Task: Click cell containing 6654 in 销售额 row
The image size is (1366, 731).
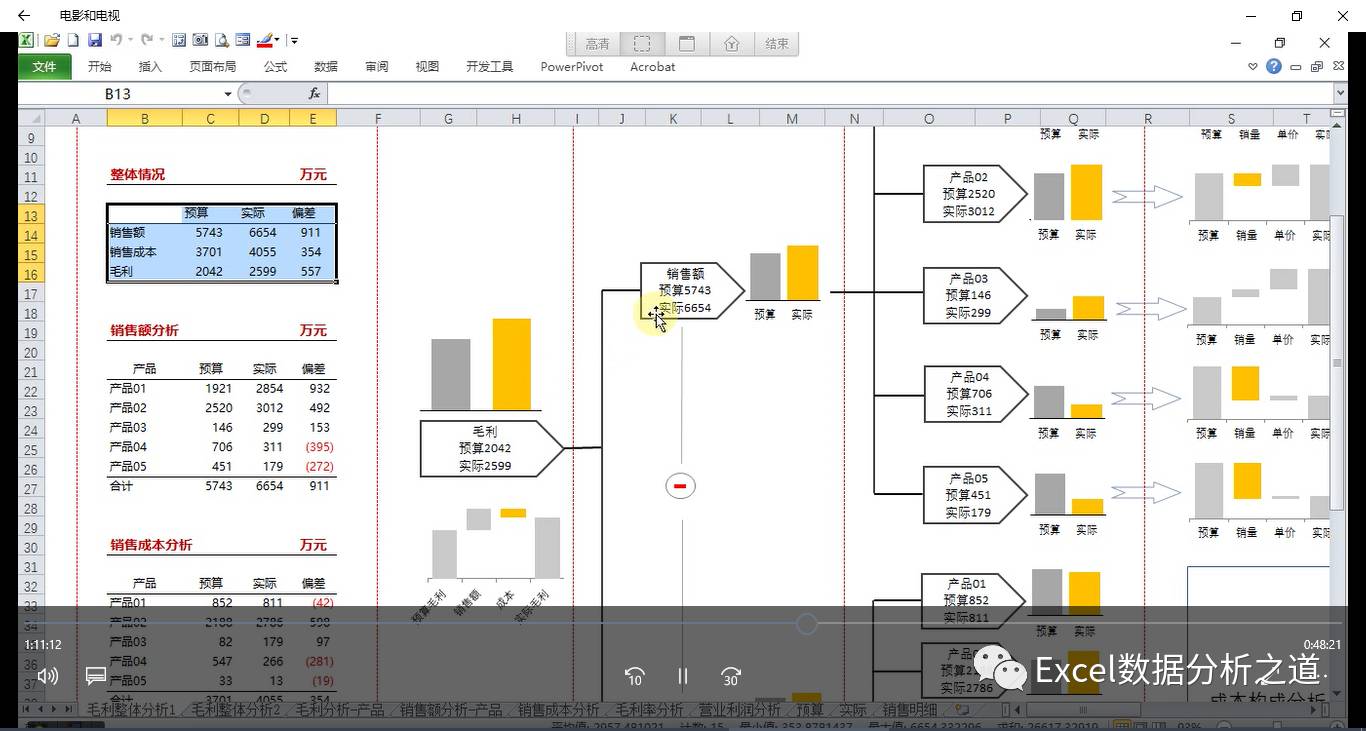Action: pyautogui.click(x=265, y=232)
